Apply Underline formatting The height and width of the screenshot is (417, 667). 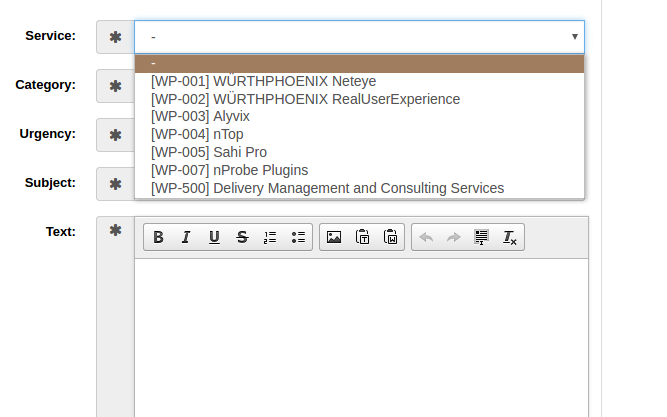coord(214,237)
